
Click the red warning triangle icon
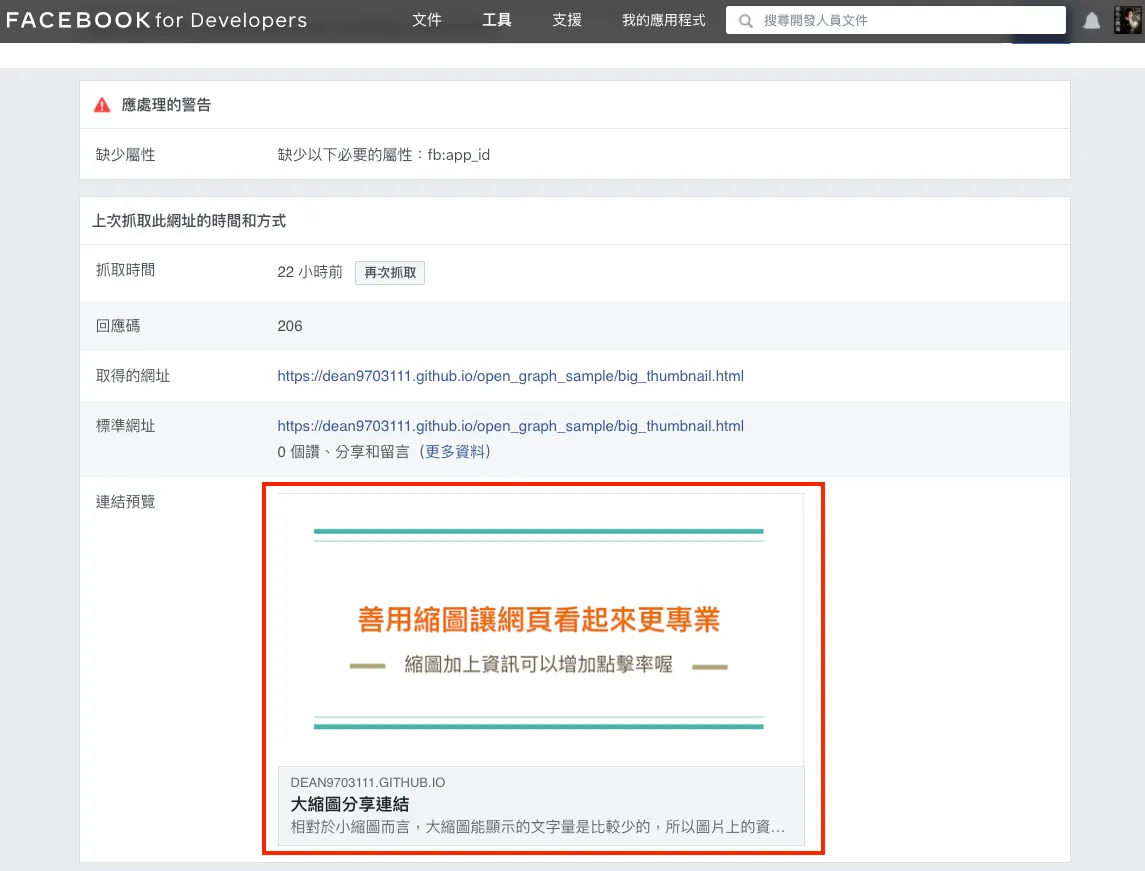[102, 105]
